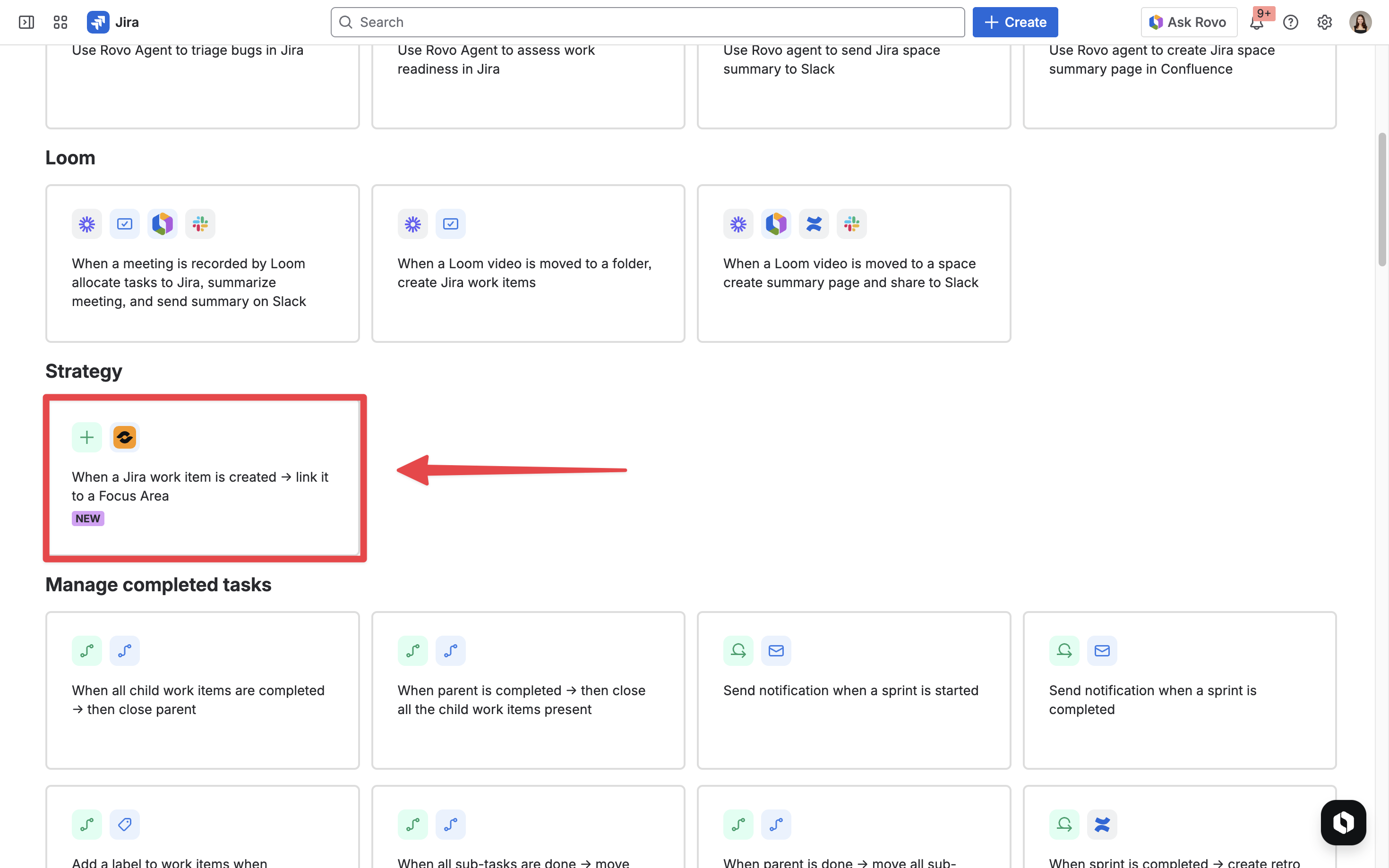Select 'send Jira space summary to Slack' card
This screenshot has height=868, width=1389.
click(853, 86)
